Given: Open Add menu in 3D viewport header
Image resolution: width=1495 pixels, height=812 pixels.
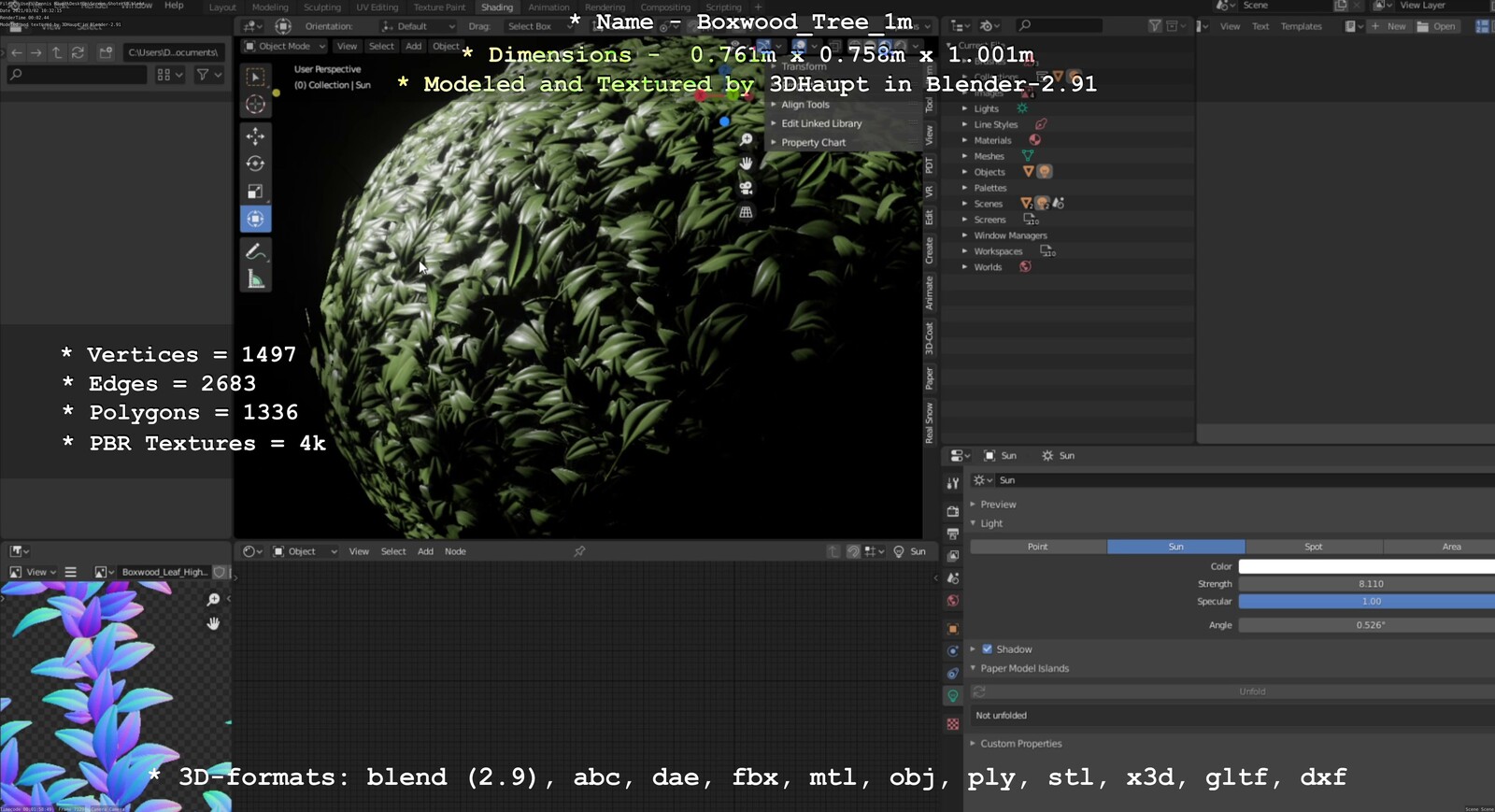Looking at the screenshot, I should click(413, 46).
